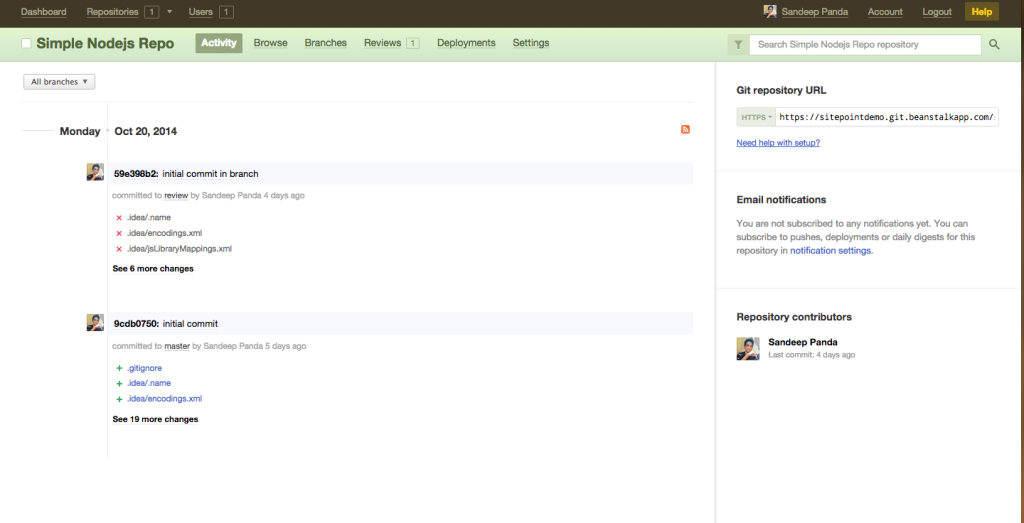Toggle the checkbox beside Simple Nodejs Repo

[26, 44]
